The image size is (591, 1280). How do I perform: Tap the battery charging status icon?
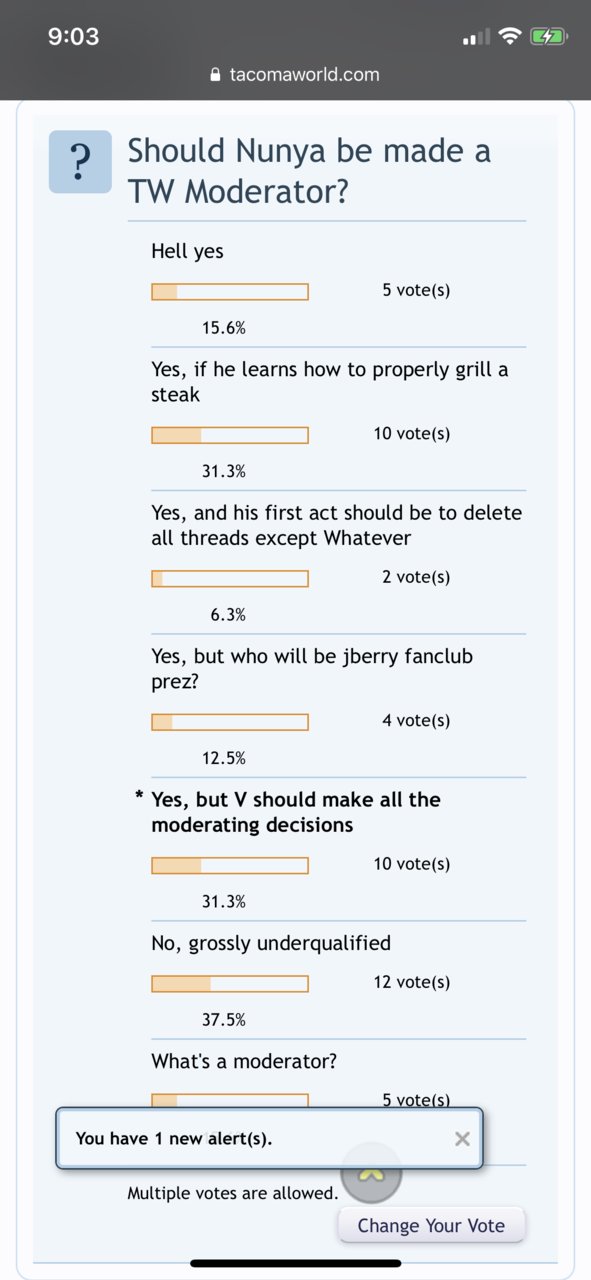(x=549, y=37)
